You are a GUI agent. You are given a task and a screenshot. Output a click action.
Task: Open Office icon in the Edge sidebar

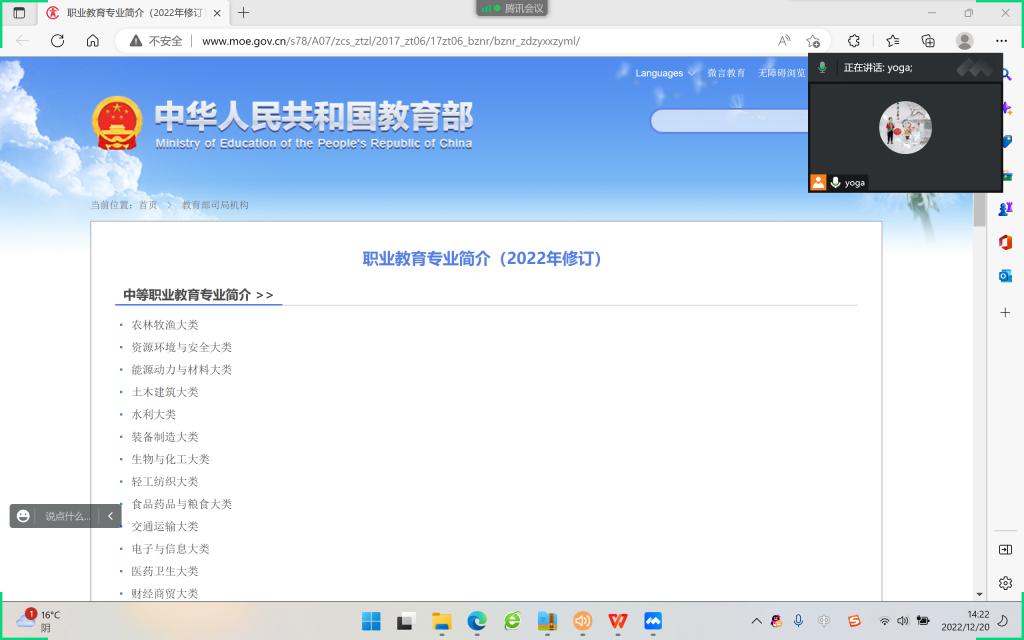(1005, 242)
